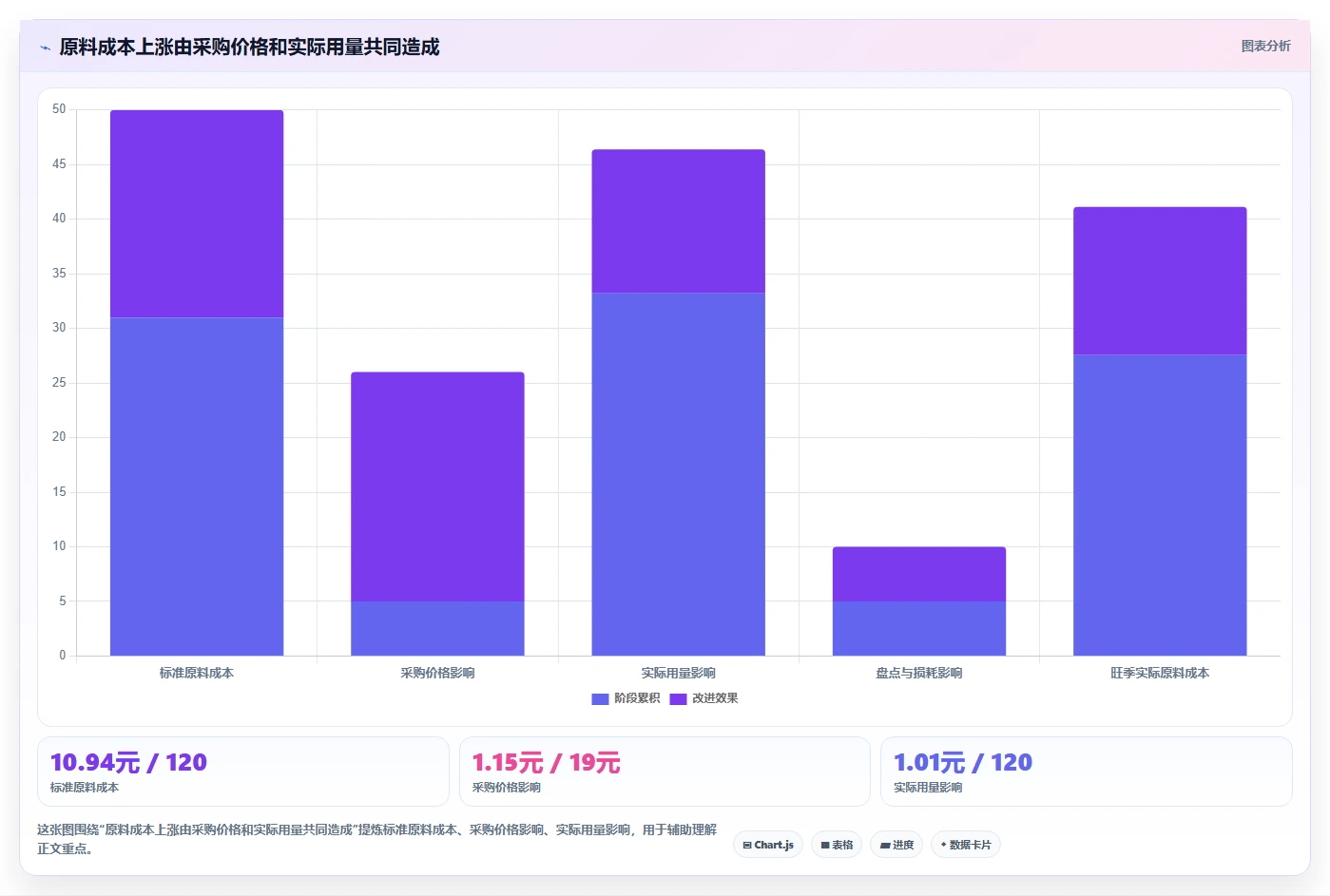Click the blue segment of 采购价格影响 bar
This screenshot has height=896, width=1330.
(437, 628)
